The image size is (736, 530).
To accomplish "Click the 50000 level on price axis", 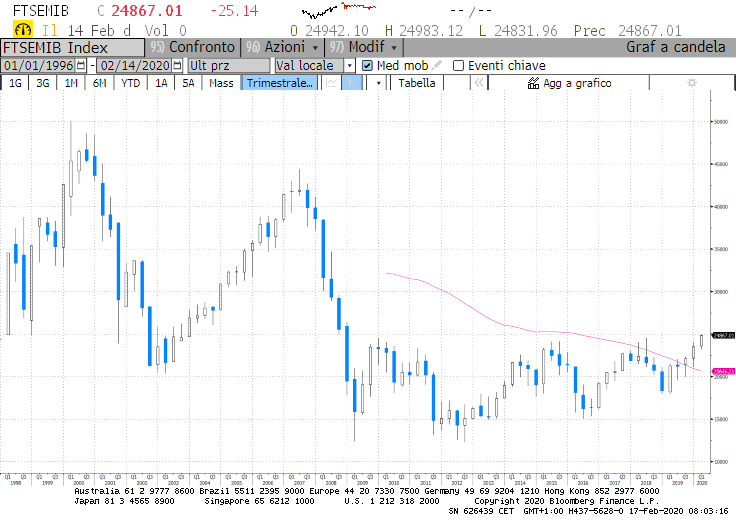I will click(x=721, y=122).
